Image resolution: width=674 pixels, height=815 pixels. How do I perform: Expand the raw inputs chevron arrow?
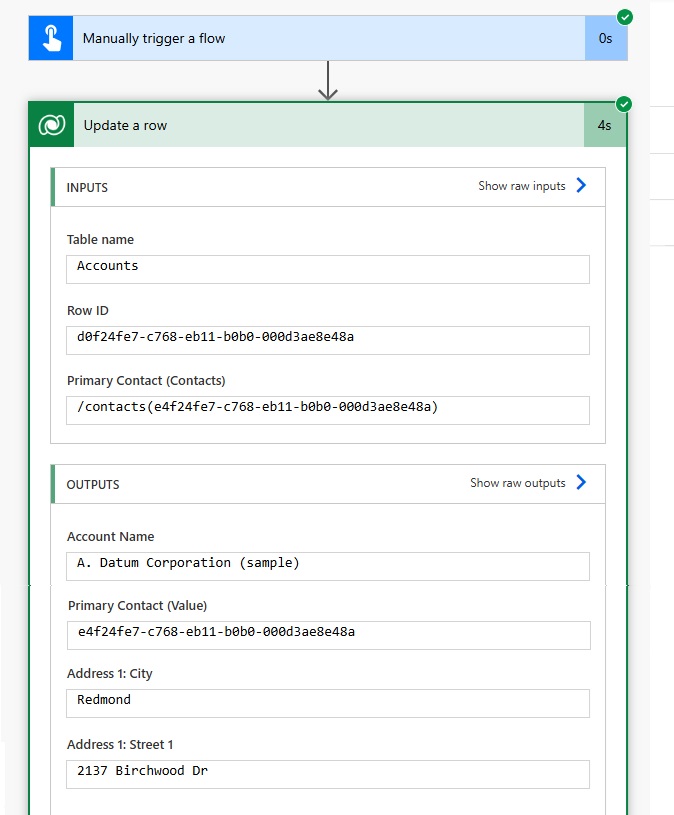(x=582, y=185)
